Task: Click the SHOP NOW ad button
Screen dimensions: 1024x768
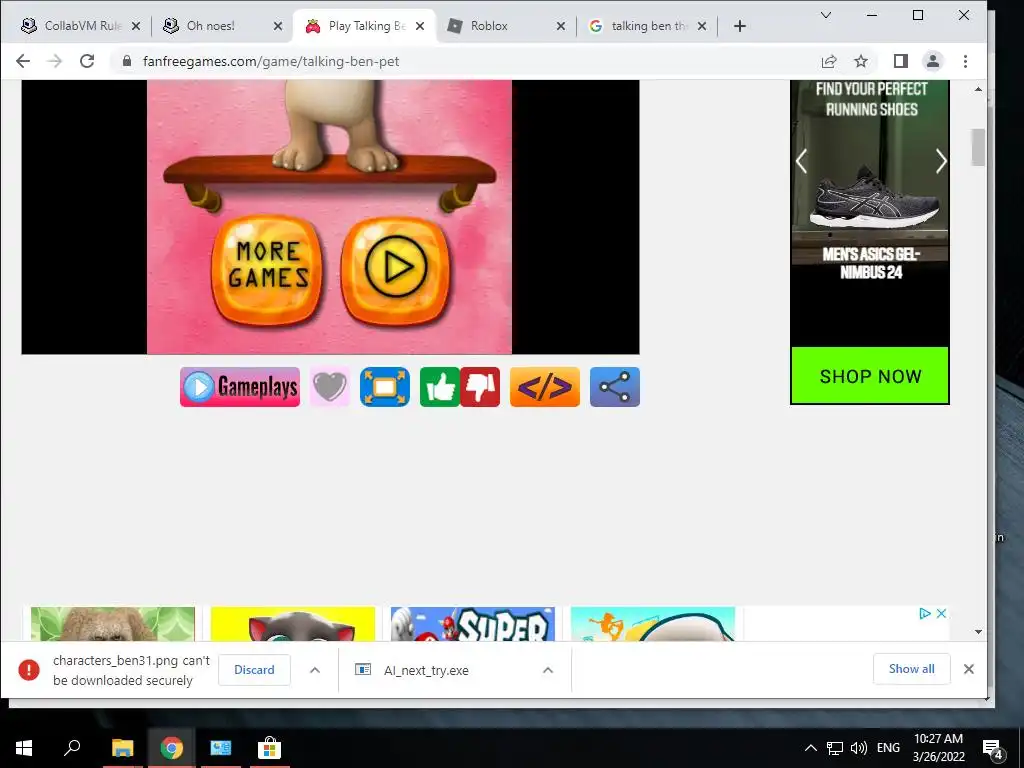Action: (870, 376)
